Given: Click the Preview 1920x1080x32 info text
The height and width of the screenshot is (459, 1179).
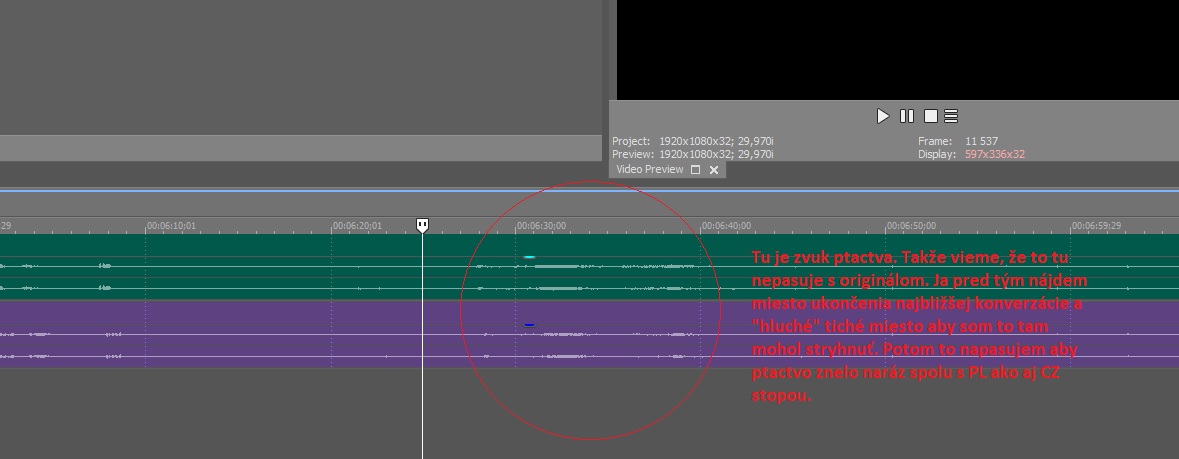Looking at the screenshot, I should [x=693, y=154].
